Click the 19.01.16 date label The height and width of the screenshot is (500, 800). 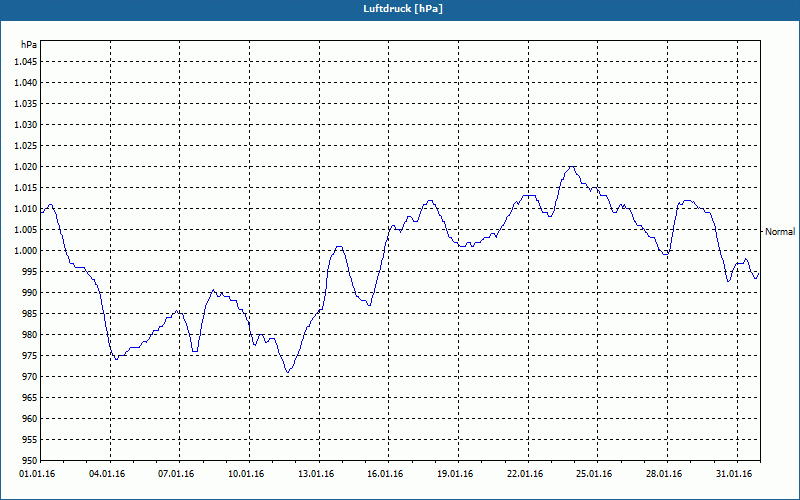(x=455, y=474)
